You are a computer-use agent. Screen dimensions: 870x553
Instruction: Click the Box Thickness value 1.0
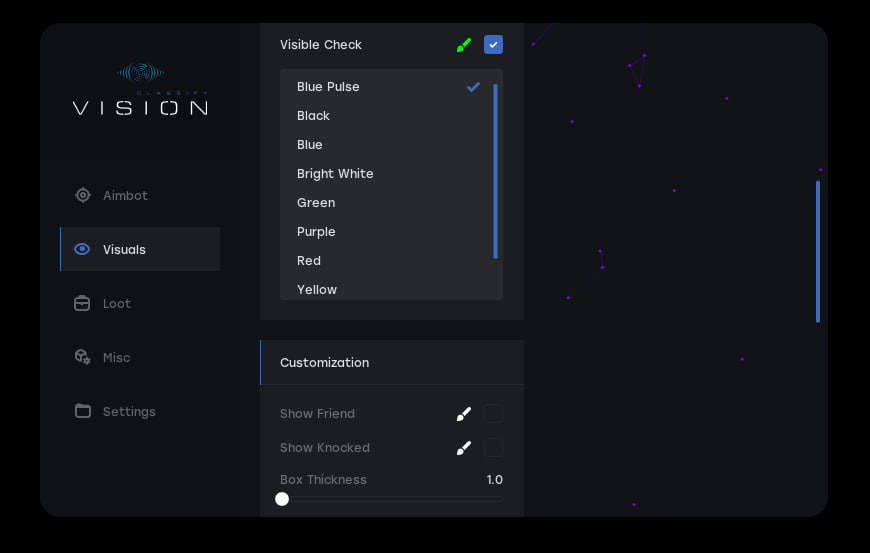point(494,479)
